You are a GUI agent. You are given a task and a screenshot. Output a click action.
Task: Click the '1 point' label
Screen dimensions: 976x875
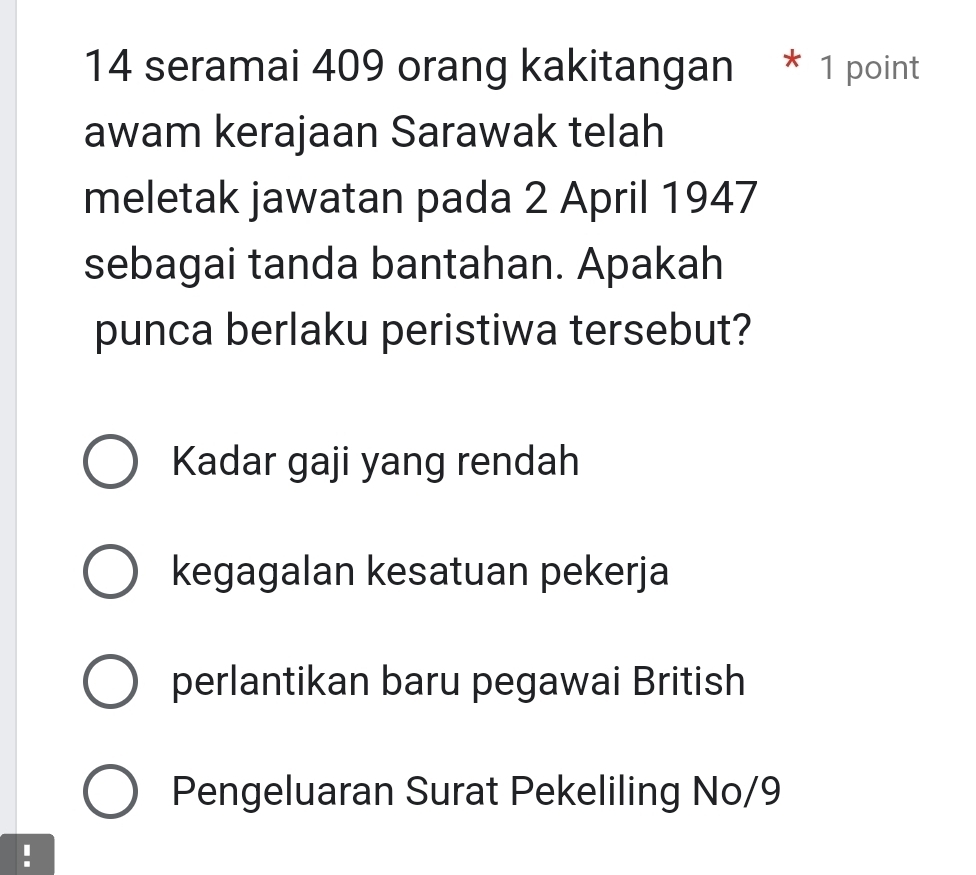[868, 68]
